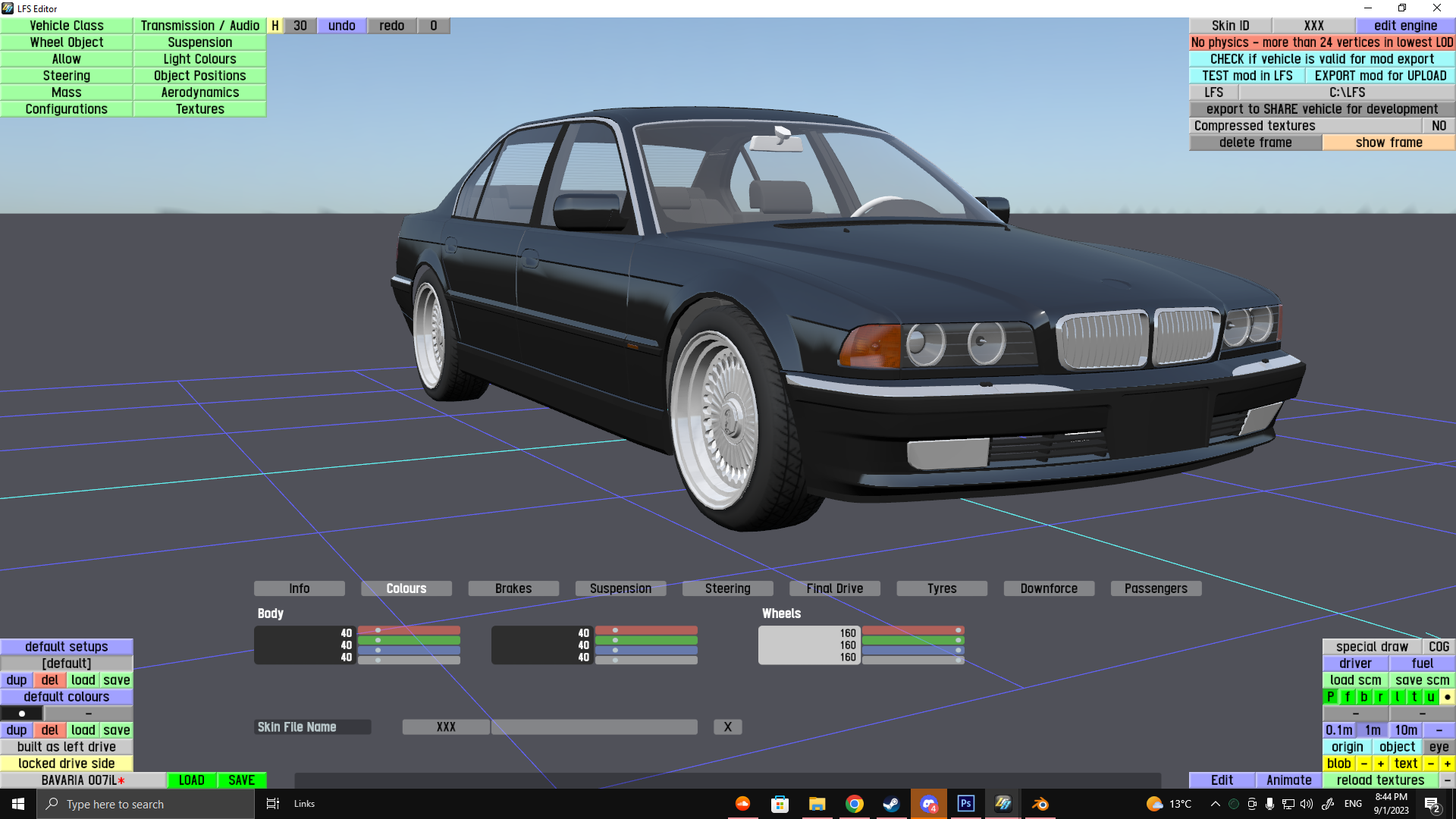This screenshot has width=1456, height=819.
Task: Click the black dot colour button
Action: coord(22,714)
